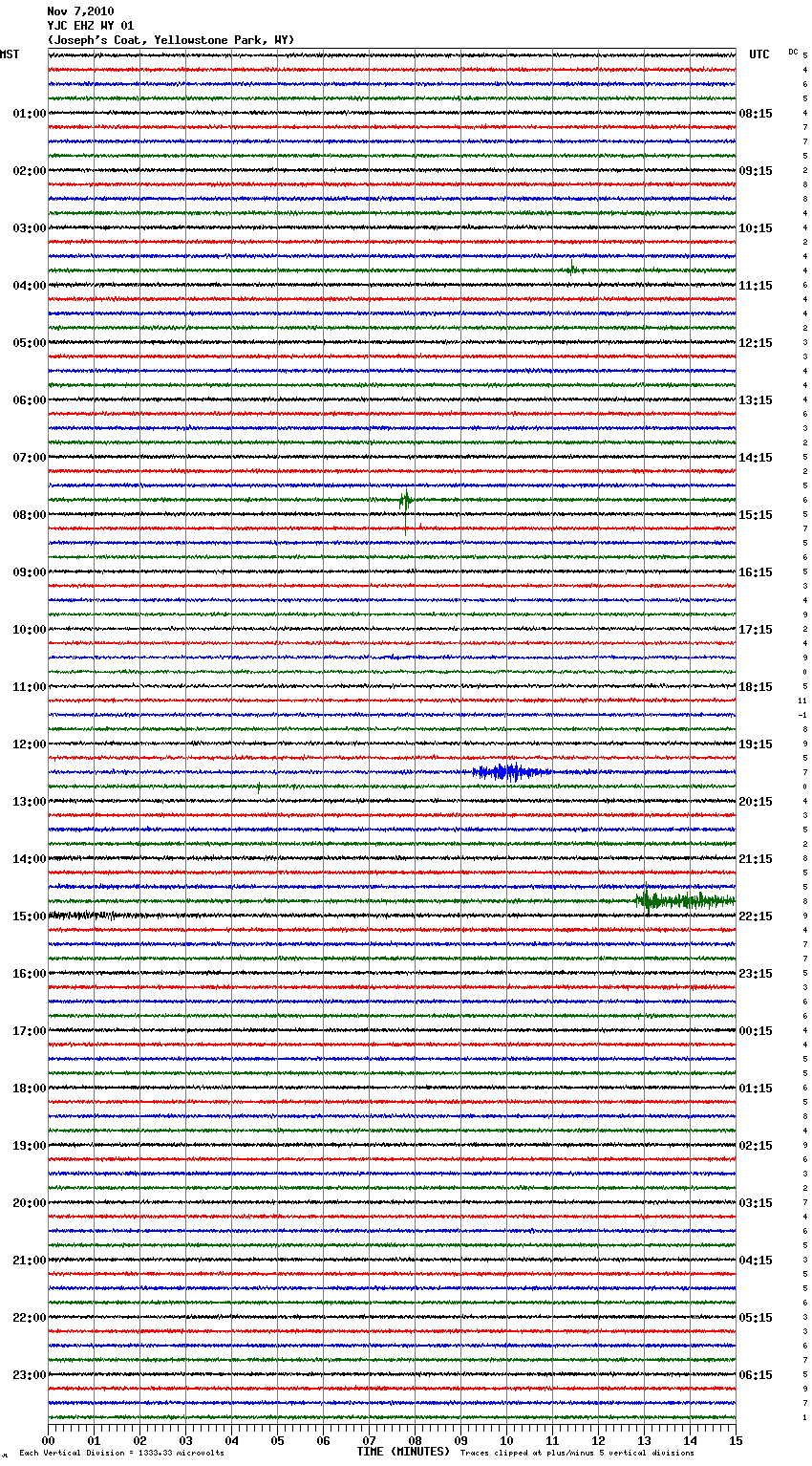Click the location title "(Joseph's Coat, Yellowstone Park, WY)"
812x1466 pixels.
(x=171, y=40)
